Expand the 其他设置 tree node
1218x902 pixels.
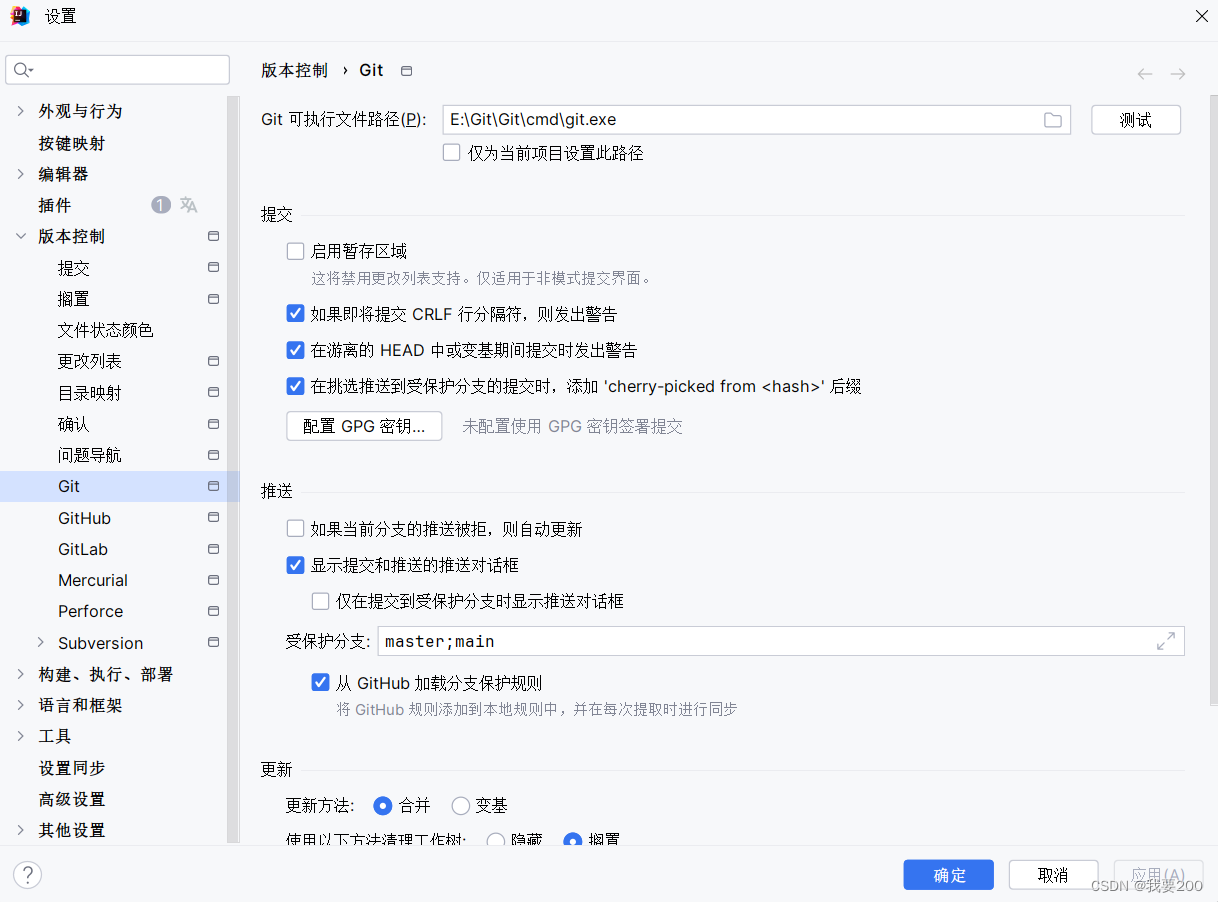click(21, 830)
